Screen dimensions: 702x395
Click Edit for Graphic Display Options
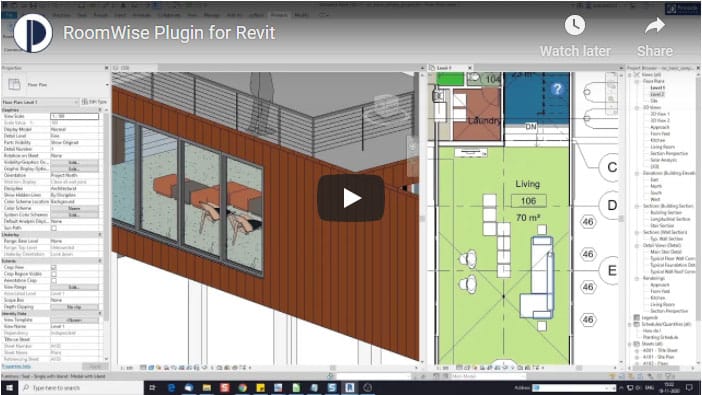pos(74,169)
